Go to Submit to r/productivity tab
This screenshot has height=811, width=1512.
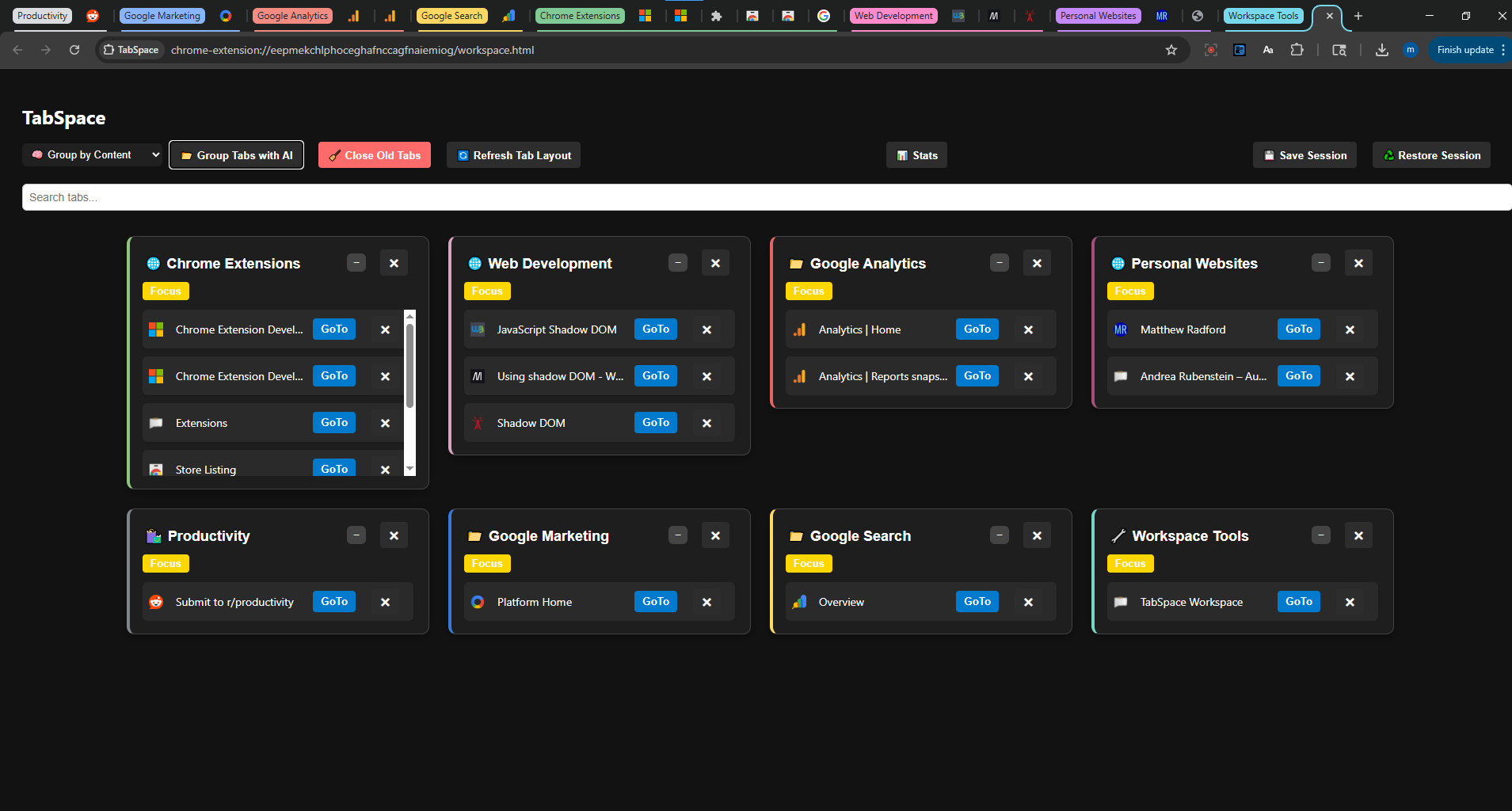coord(334,601)
